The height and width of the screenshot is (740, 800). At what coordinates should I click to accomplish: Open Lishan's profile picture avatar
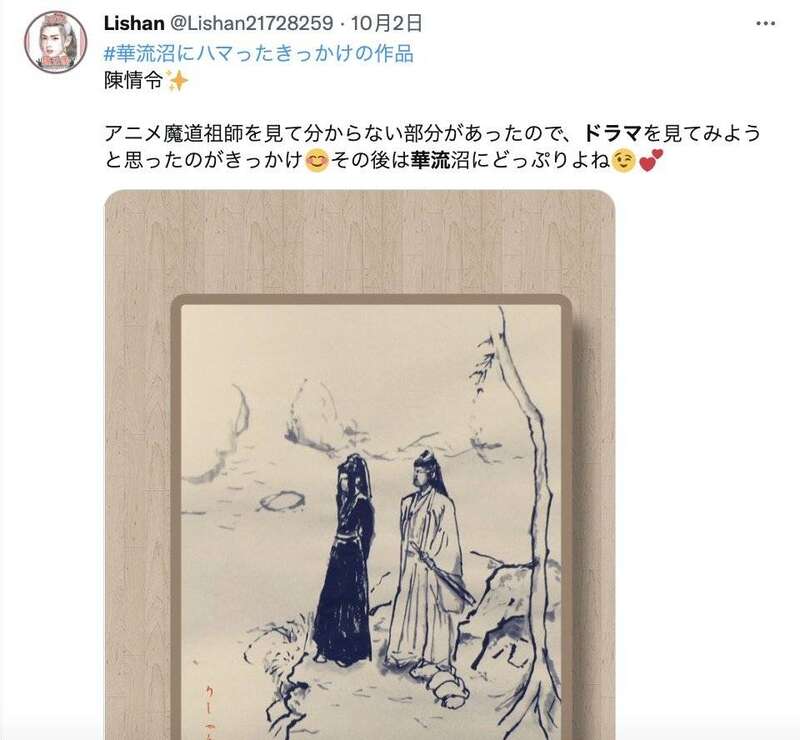click(56, 42)
